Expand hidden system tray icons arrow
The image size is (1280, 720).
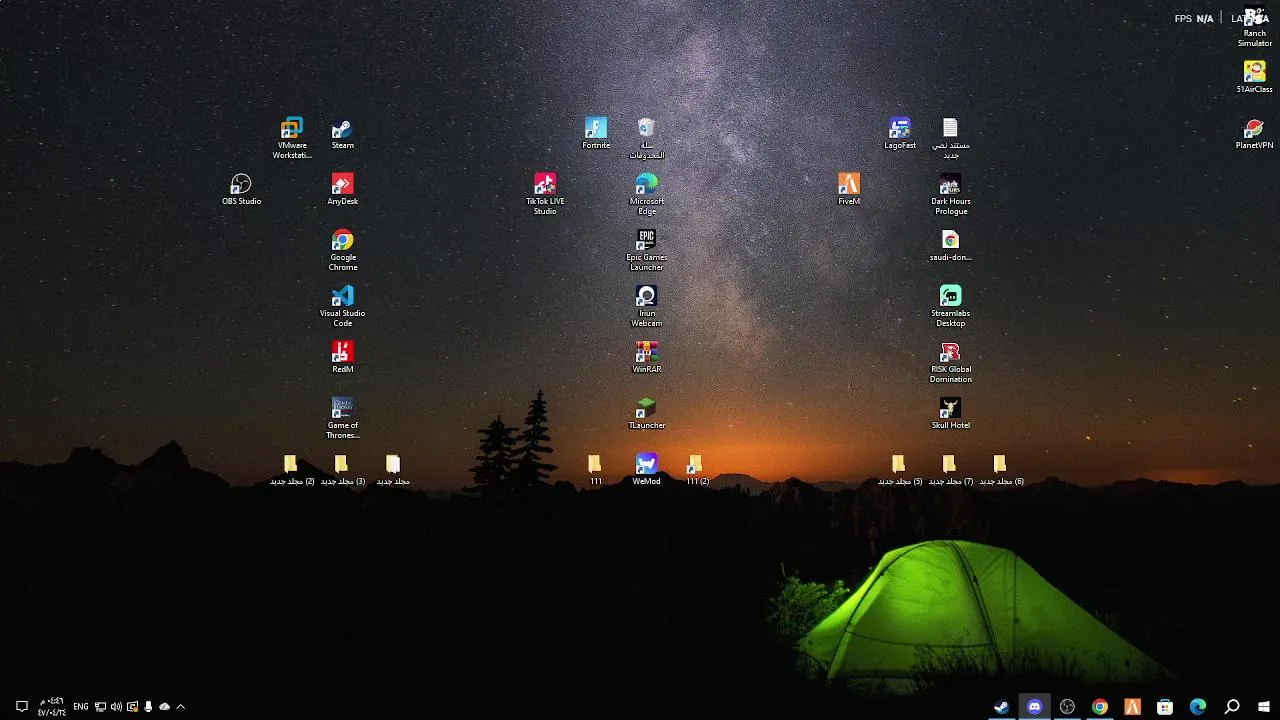[180, 707]
